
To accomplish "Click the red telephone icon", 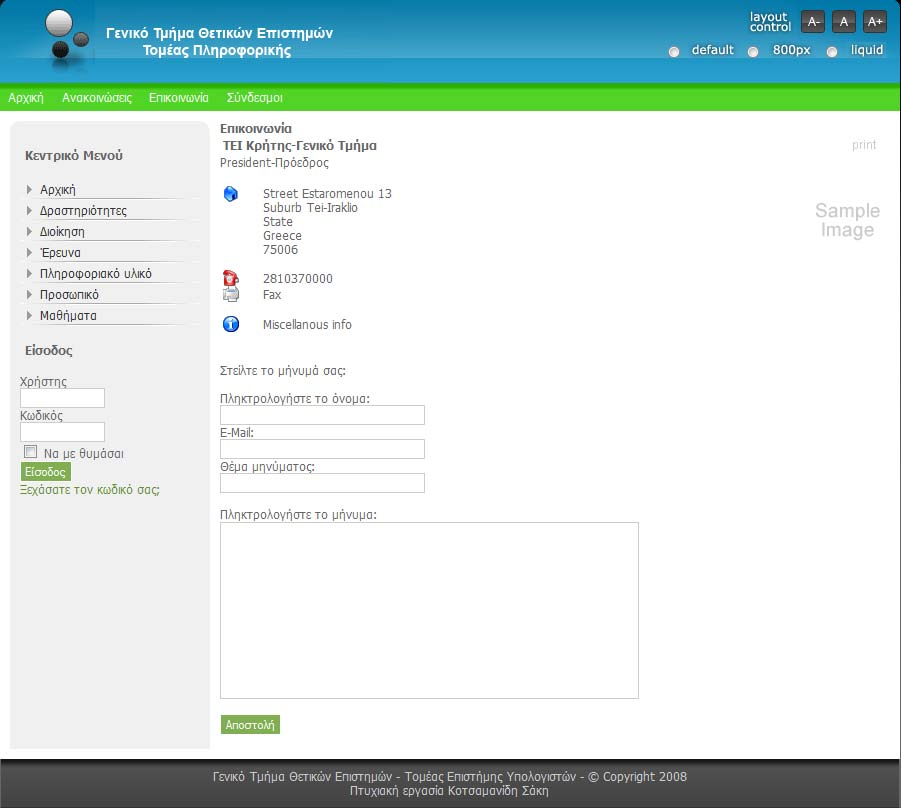I will [230, 278].
